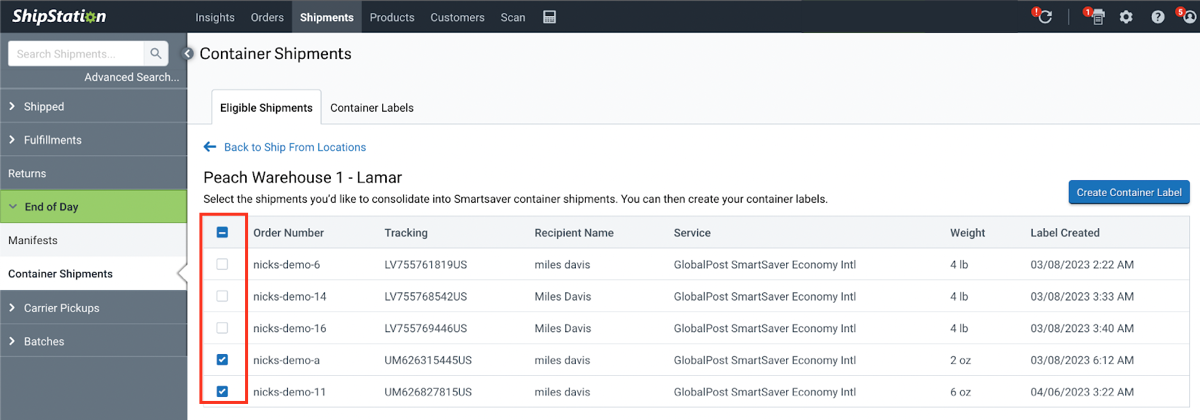This screenshot has height=420, width=1200.
Task: Follow the Back to Ship From Locations link
Action: point(295,147)
